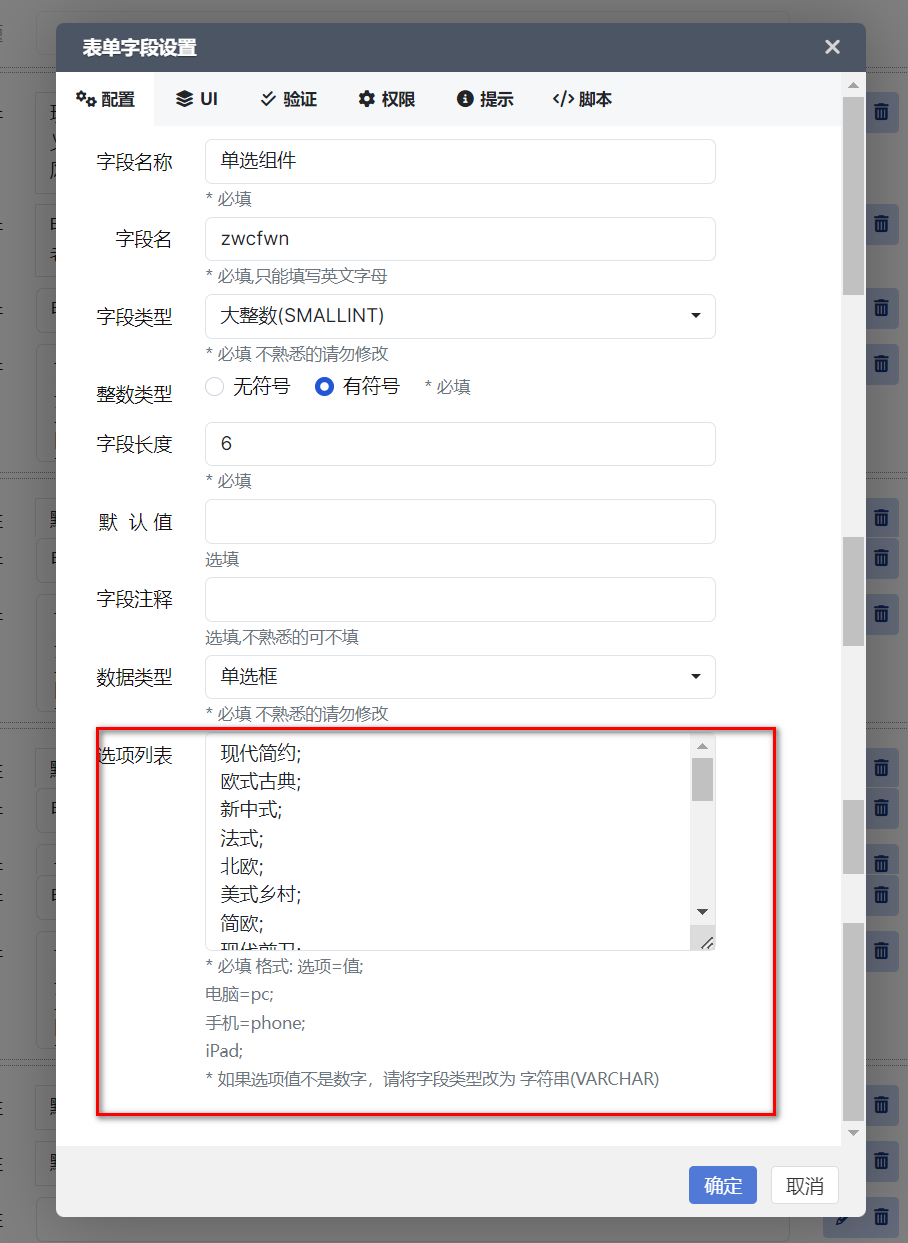The height and width of the screenshot is (1243, 908).
Task: Close the 表单字段设置 dialog with X
Action: click(x=832, y=47)
